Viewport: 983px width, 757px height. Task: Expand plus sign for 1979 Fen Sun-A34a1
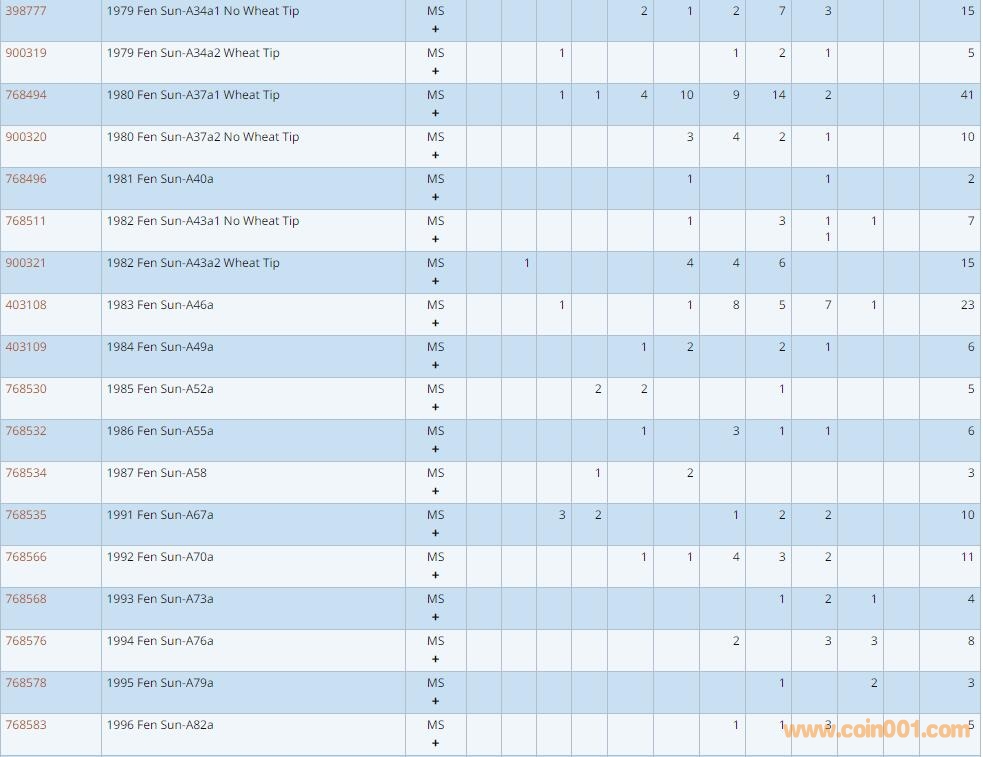[435, 30]
